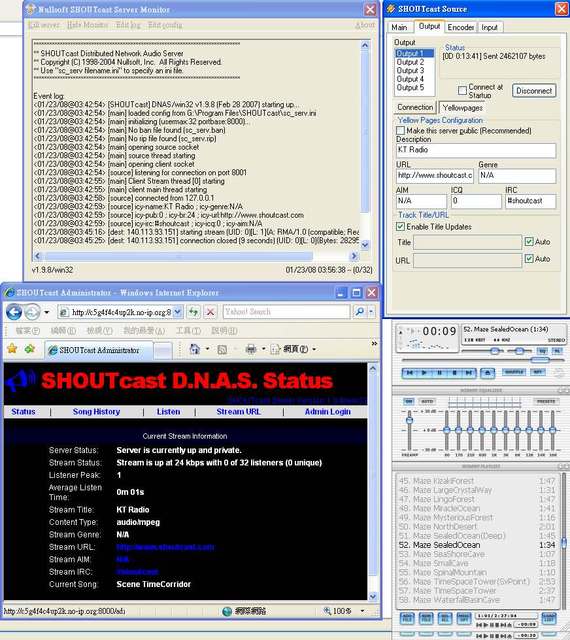Screen dimensions: 570x640
Task: Refresh the page in Internet Explorer
Action: (193, 312)
